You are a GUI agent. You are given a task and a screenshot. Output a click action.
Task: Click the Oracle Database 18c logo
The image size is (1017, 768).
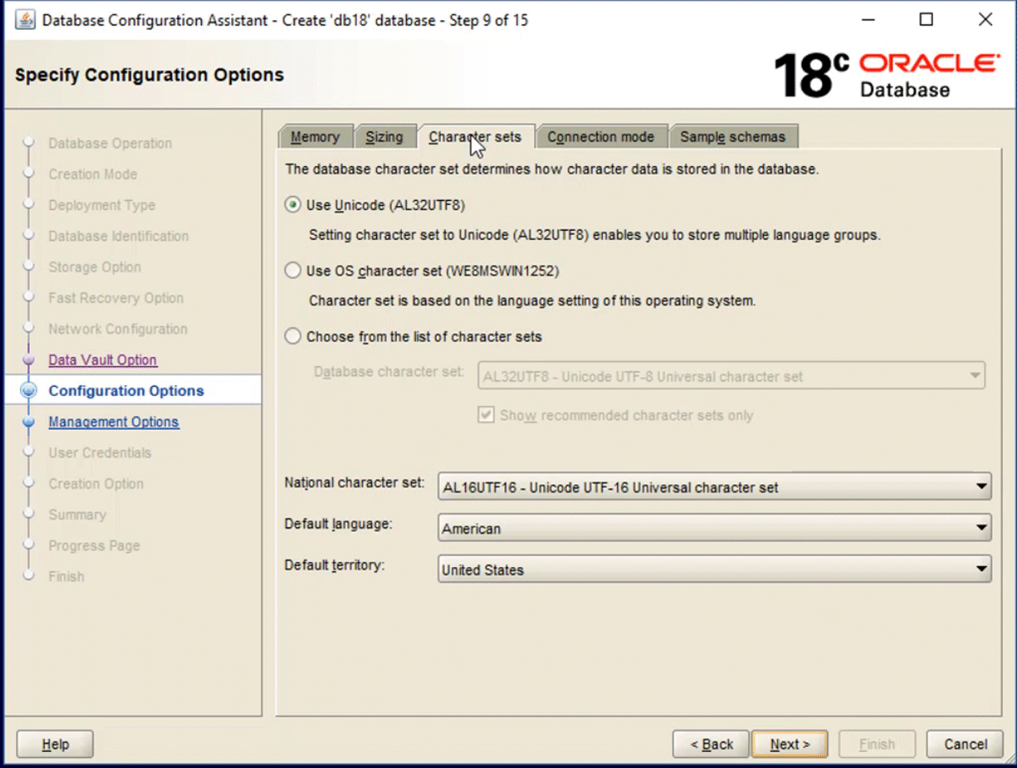coord(886,75)
